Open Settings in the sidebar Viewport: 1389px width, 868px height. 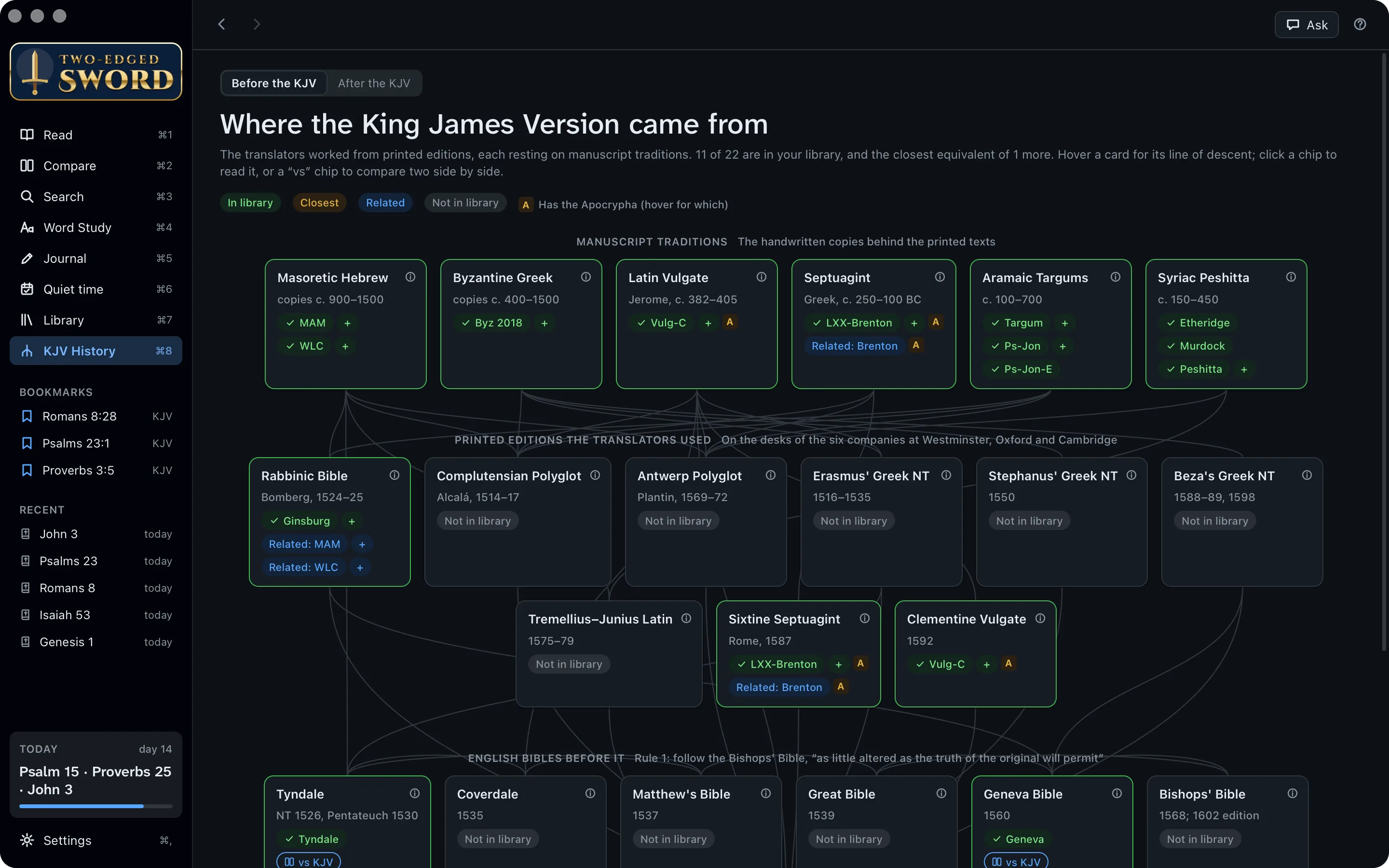96,841
